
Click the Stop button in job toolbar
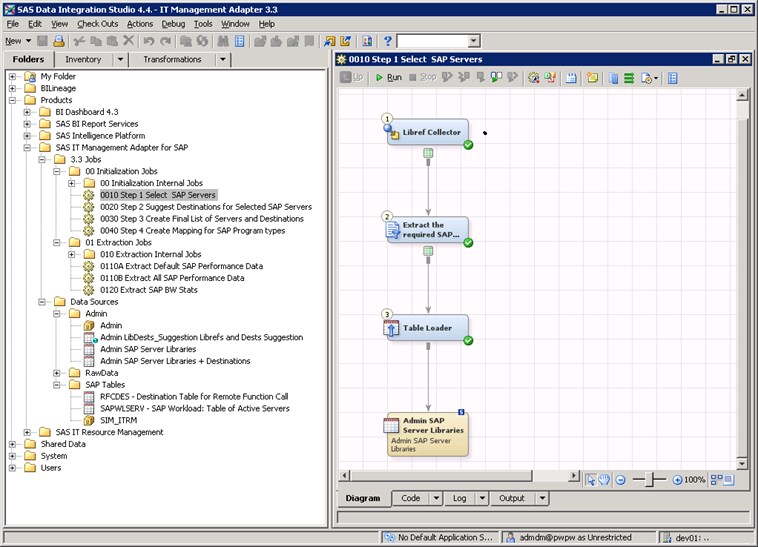423,77
